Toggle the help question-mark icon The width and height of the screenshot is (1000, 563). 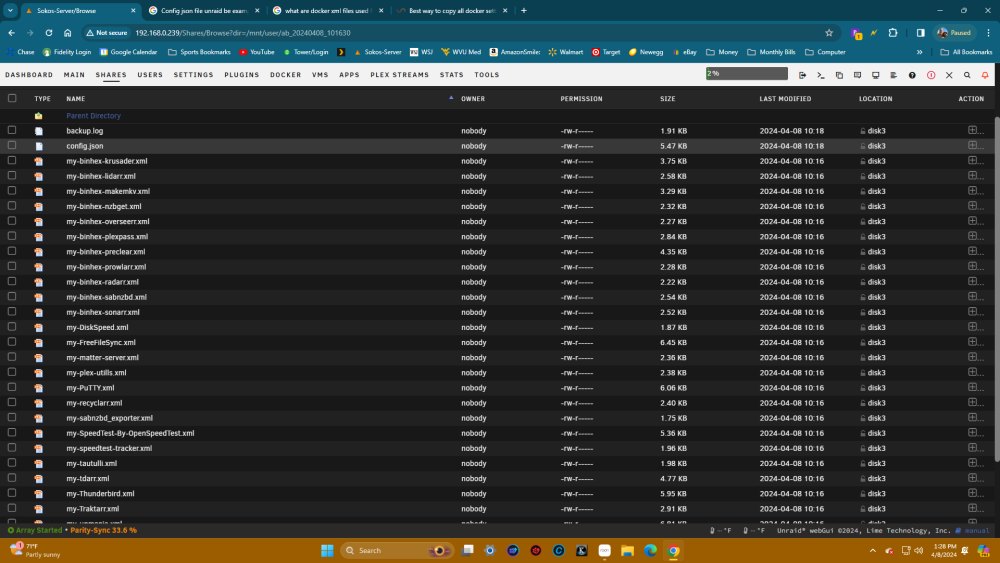click(x=912, y=75)
